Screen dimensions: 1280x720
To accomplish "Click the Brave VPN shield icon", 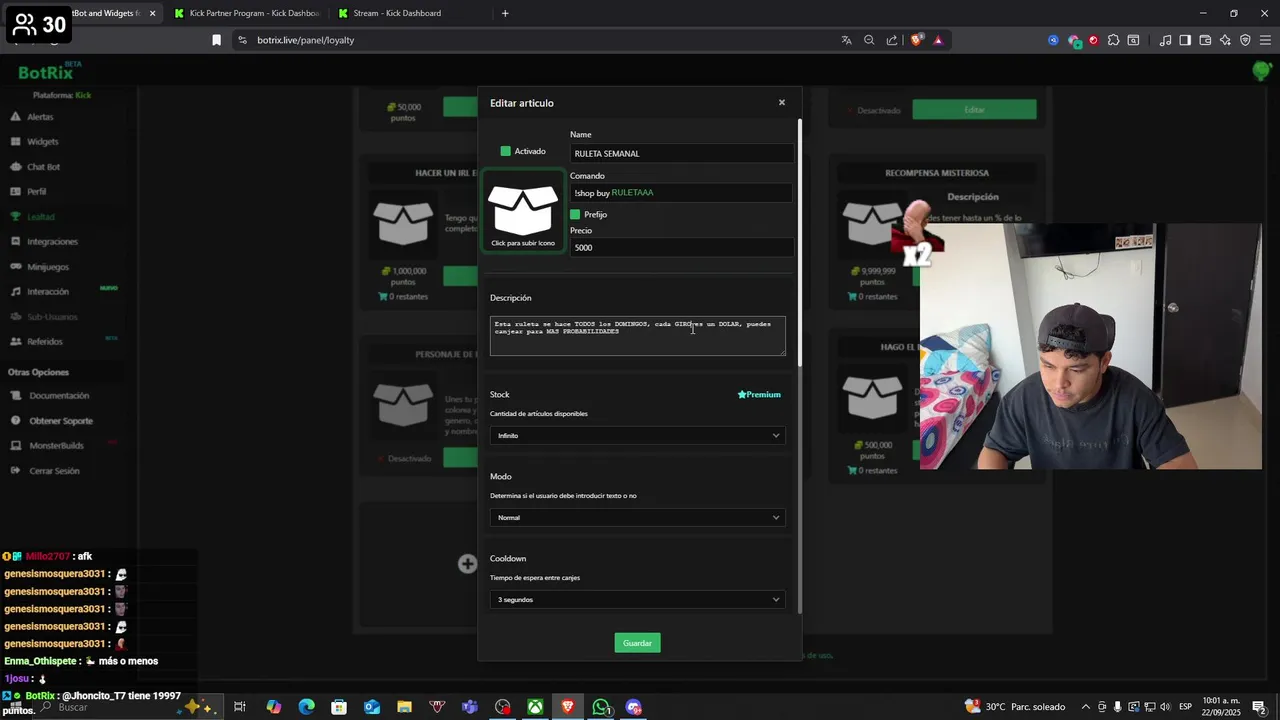I will pyautogui.click(x=1245, y=40).
